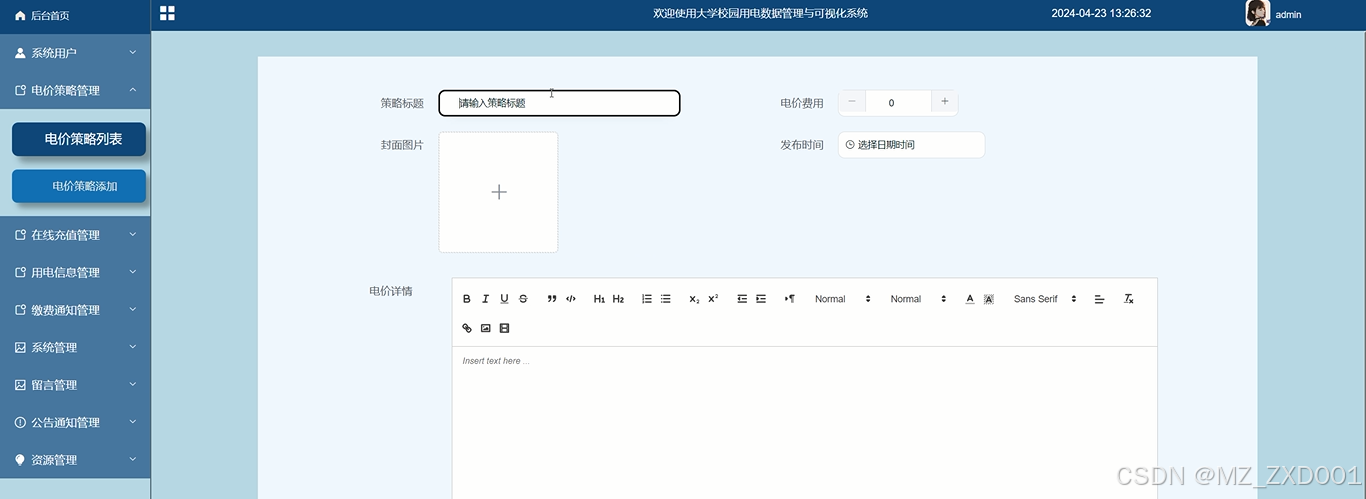Increase the paragraph indent
Viewport: 1366px width, 499px height.
(x=761, y=299)
